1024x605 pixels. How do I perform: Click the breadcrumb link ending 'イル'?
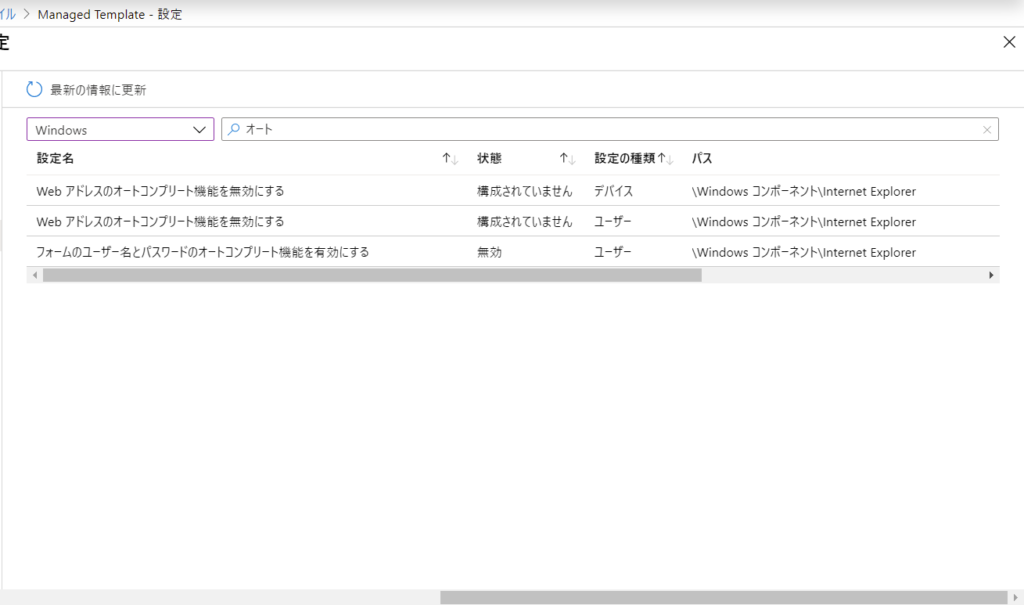pyautogui.click(x=8, y=14)
